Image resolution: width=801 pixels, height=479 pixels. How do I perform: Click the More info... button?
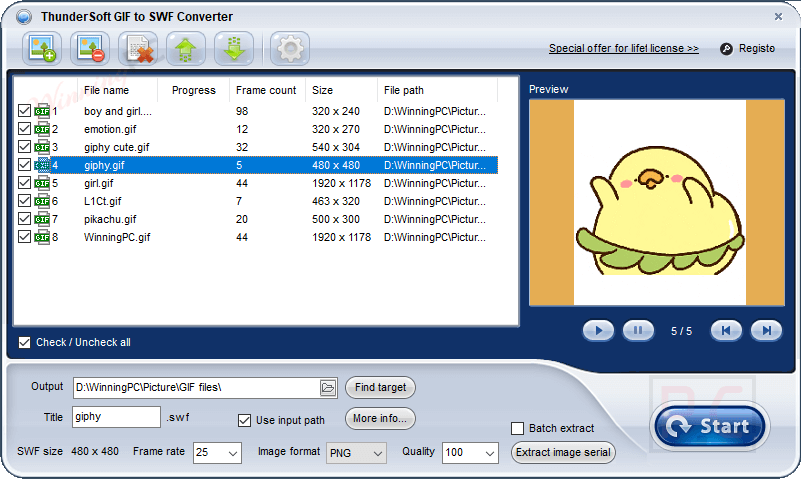point(380,418)
